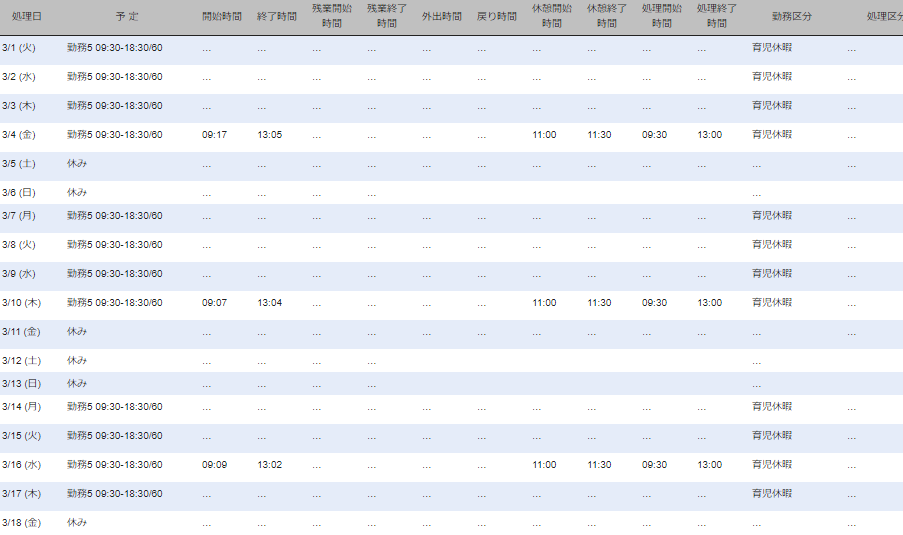Click the 13:04 end time on 3/10

(269, 302)
